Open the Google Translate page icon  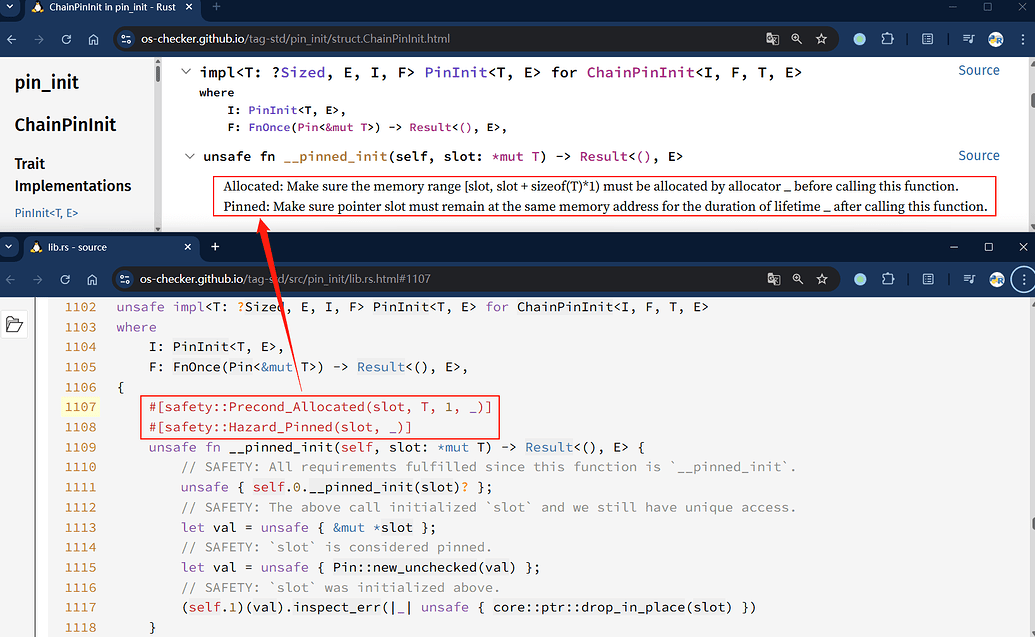[x=773, y=38]
